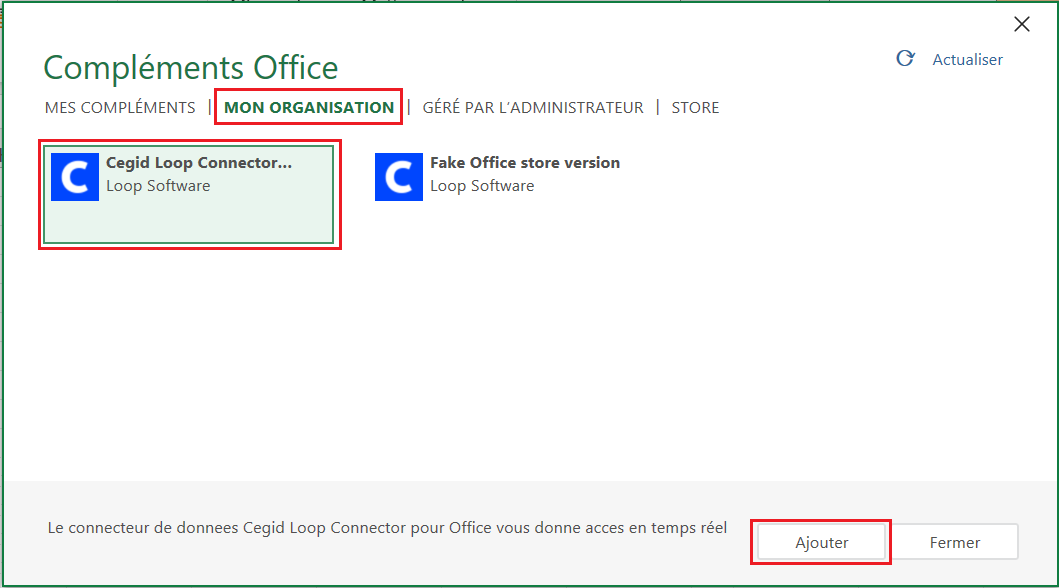The height and width of the screenshot is (588, 1059).
Task: Click the Ajouter button
Action: click(x=821, y=542)
